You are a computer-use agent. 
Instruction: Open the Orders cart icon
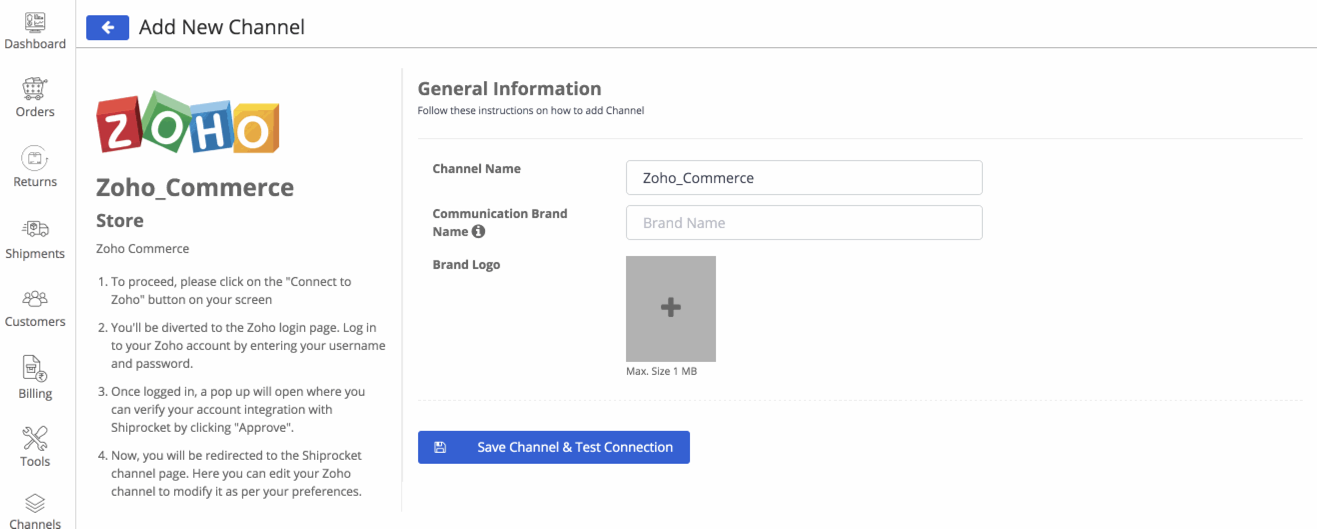(x=35, y=89)
